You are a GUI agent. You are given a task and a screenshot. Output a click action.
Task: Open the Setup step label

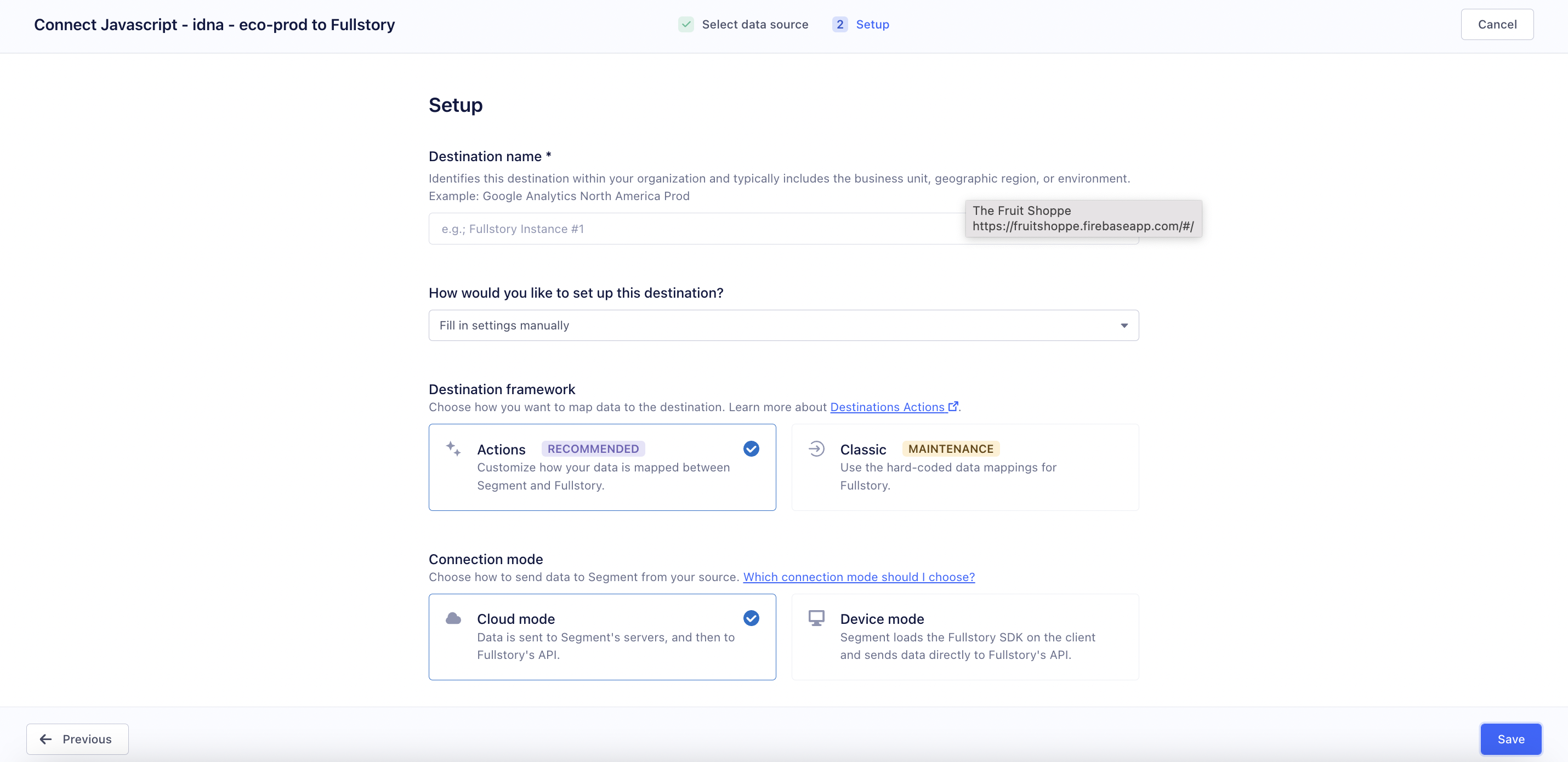(872, 24)
